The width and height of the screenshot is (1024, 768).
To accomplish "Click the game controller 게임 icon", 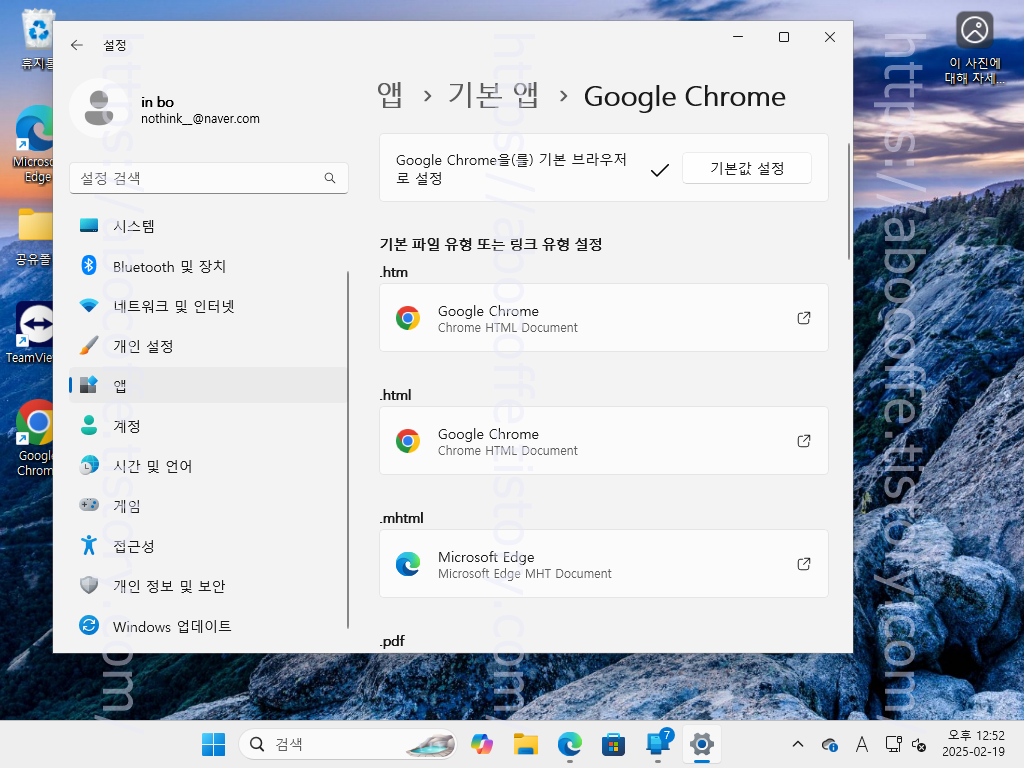I will 89,505.
